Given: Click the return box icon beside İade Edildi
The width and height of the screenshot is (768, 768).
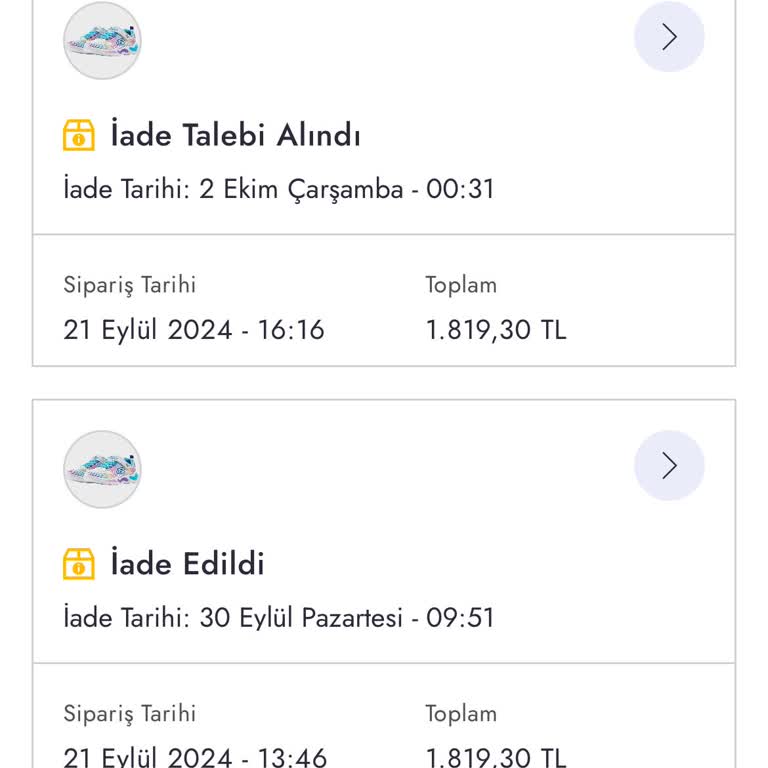Looking at the screenshot, I should coord(79,564).
